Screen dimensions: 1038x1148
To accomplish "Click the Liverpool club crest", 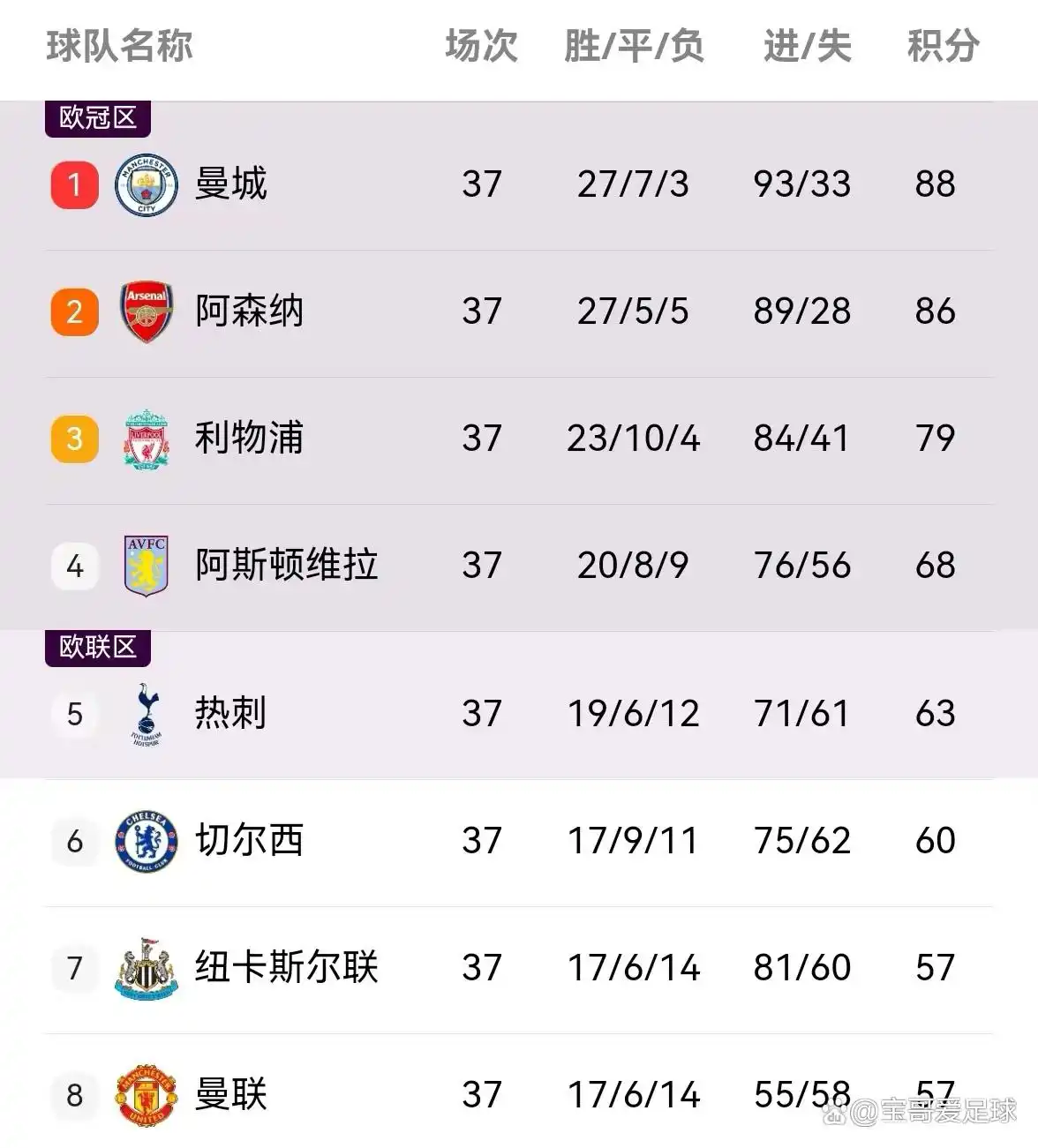I will click(x=147, y=439).
